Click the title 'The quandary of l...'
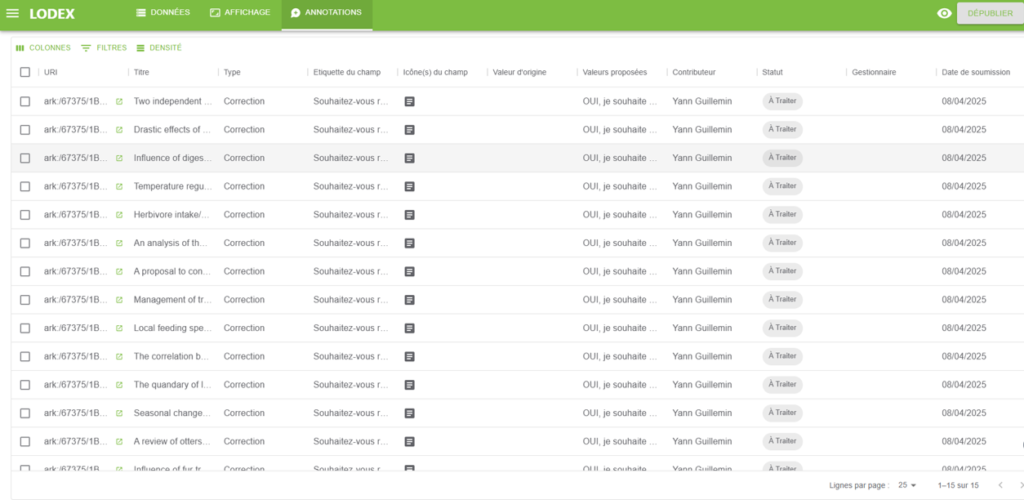Image resolution: width=1024 pixels, height=500 pixels. click(173, 385)
